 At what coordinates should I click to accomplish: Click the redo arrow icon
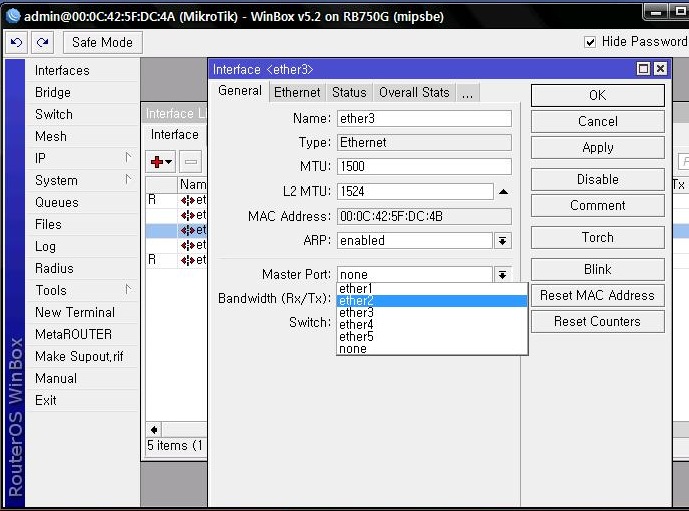43,43
